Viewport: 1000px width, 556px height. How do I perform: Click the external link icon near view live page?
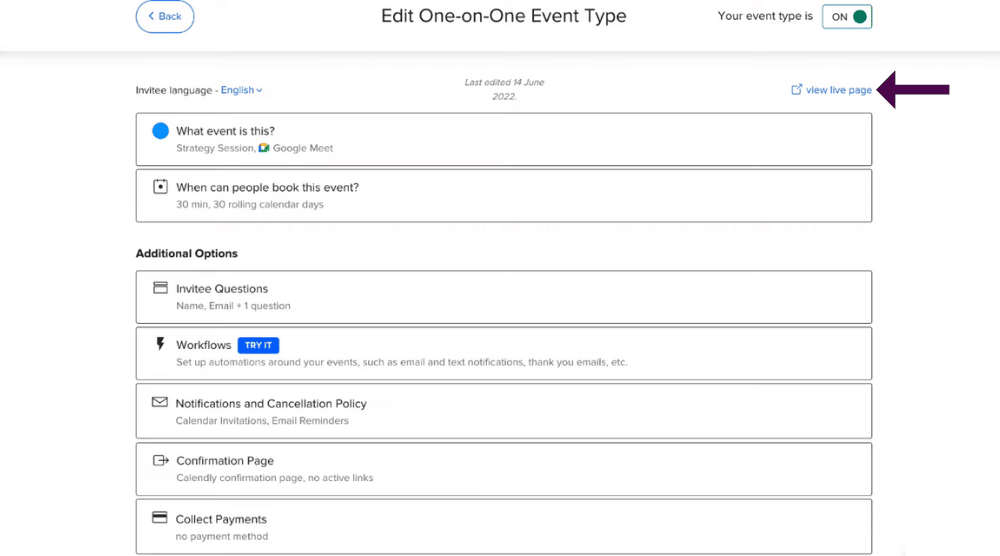(x=797, y=89)
